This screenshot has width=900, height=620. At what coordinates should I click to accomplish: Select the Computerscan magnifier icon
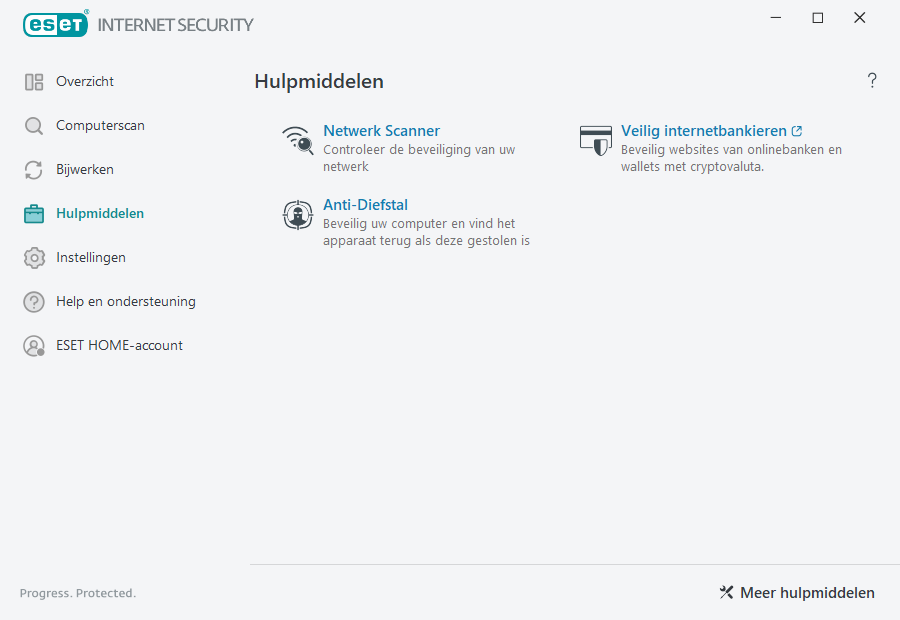tap(33, 125)
